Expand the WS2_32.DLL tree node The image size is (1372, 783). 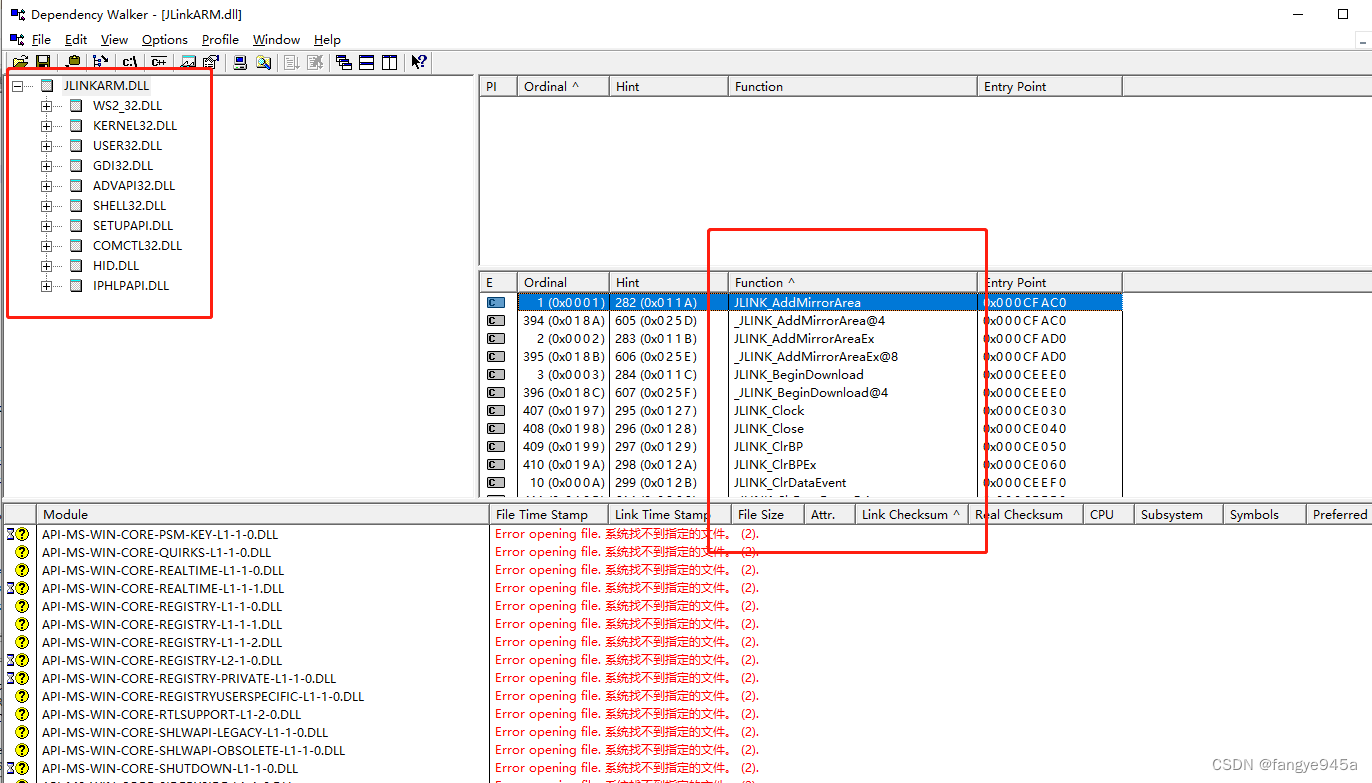(x=46, y=106)
